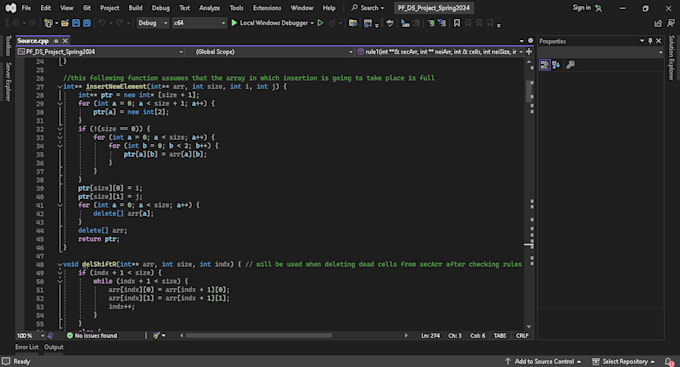The width and height of the screenshot is (680, 367).
Task: Pin the Source.cpp tab
Action: 56,41
